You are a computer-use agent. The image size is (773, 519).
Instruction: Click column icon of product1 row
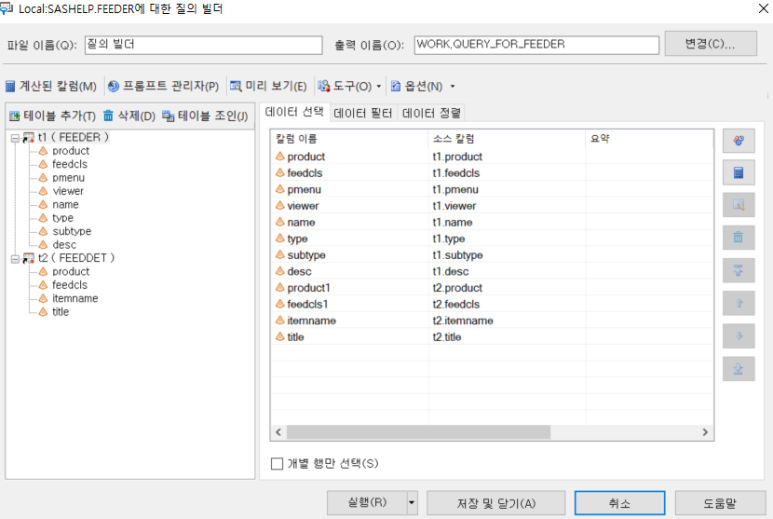coord(280,287)
